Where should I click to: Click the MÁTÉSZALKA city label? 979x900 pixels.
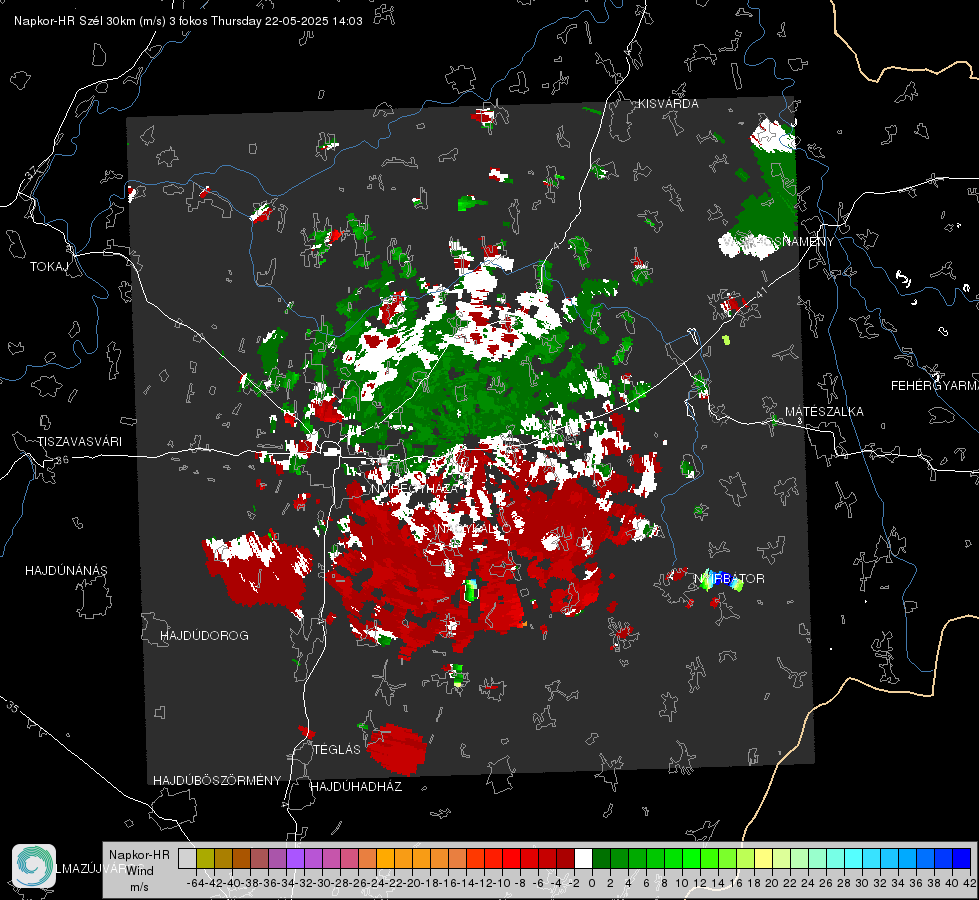(824, 412)
